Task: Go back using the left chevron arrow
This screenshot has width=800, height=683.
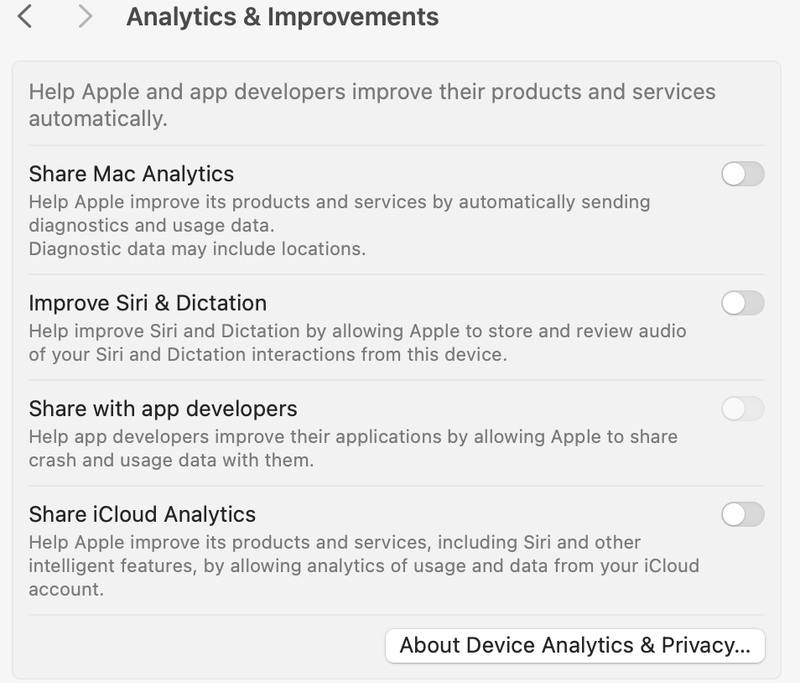Action: pyautogui.click(x=25, y=17)
